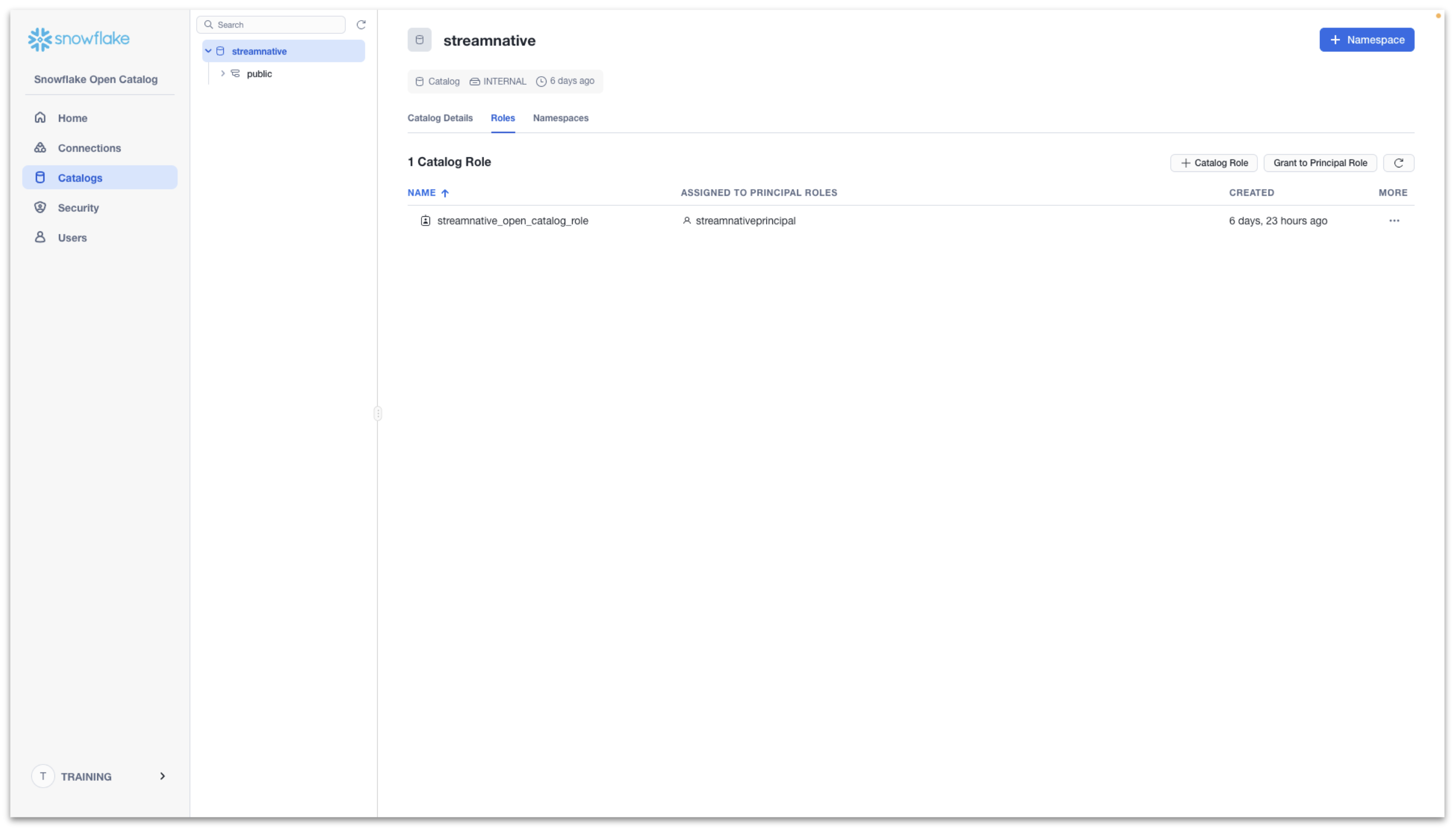Open the Security section
1456x828 pixels.
79,208
